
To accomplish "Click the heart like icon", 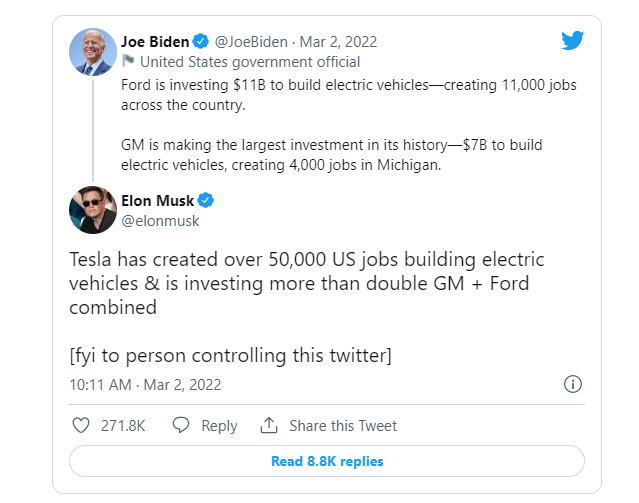I will [x=82, y=425].
